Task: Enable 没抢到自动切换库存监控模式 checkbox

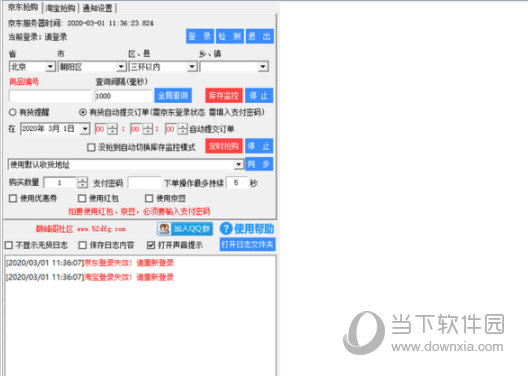Action: 91,147
